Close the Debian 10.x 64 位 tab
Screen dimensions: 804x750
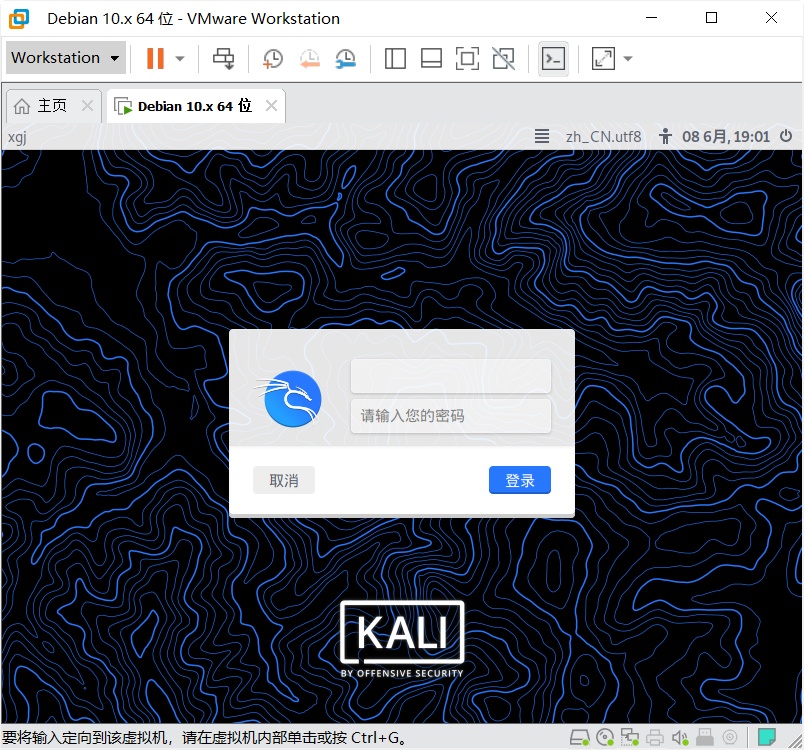click(x=271, y=106)
